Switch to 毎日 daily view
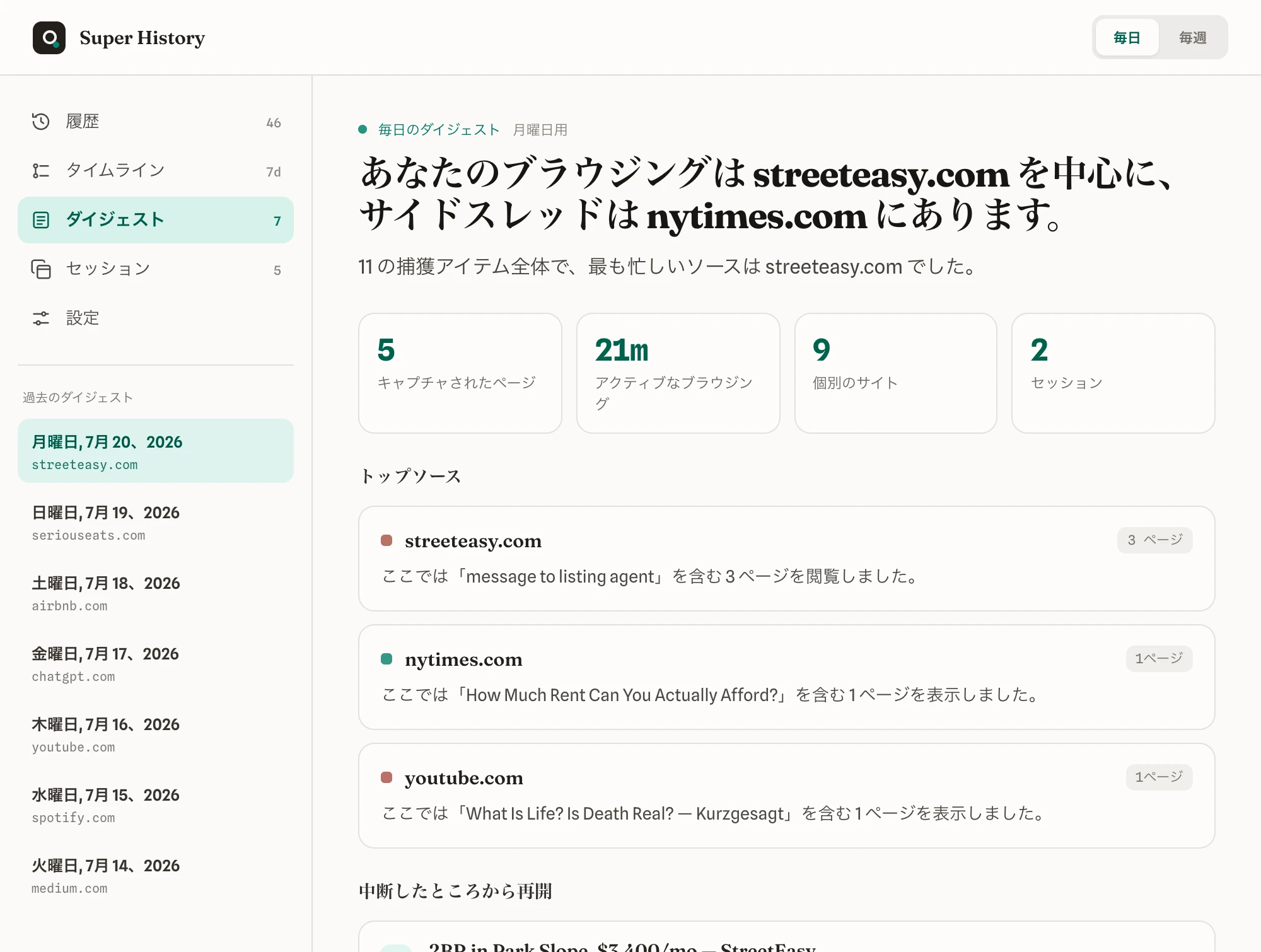This screenshot has height=952, width=1261. click(1127, 38)
